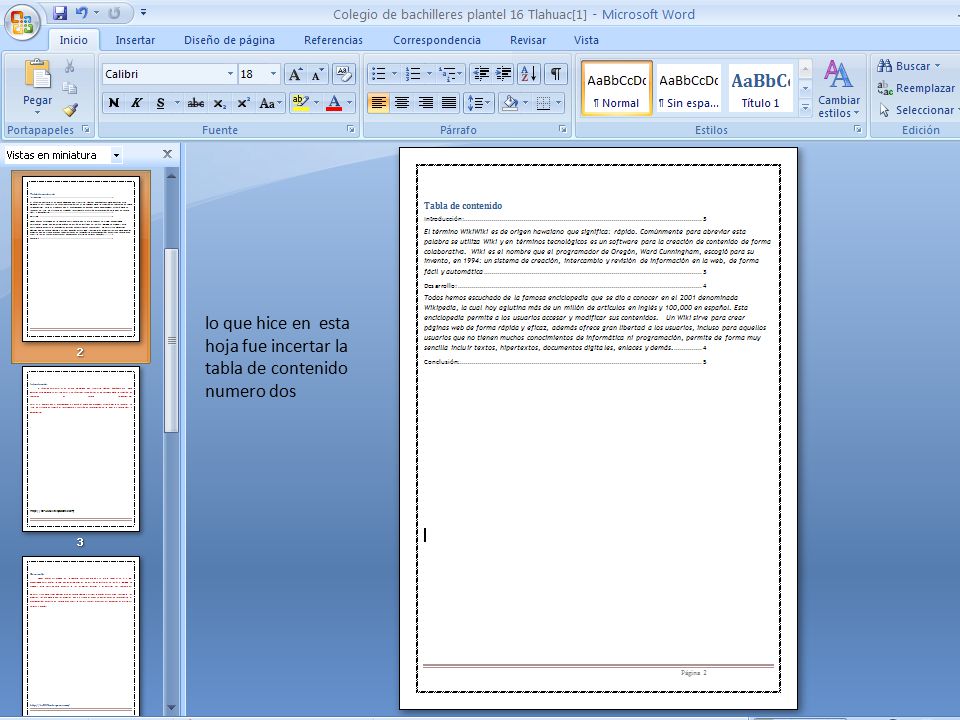Viewport: 960px width, 720px height.
Task: Open the Referencias tab
Action: [x=333, y=40]
